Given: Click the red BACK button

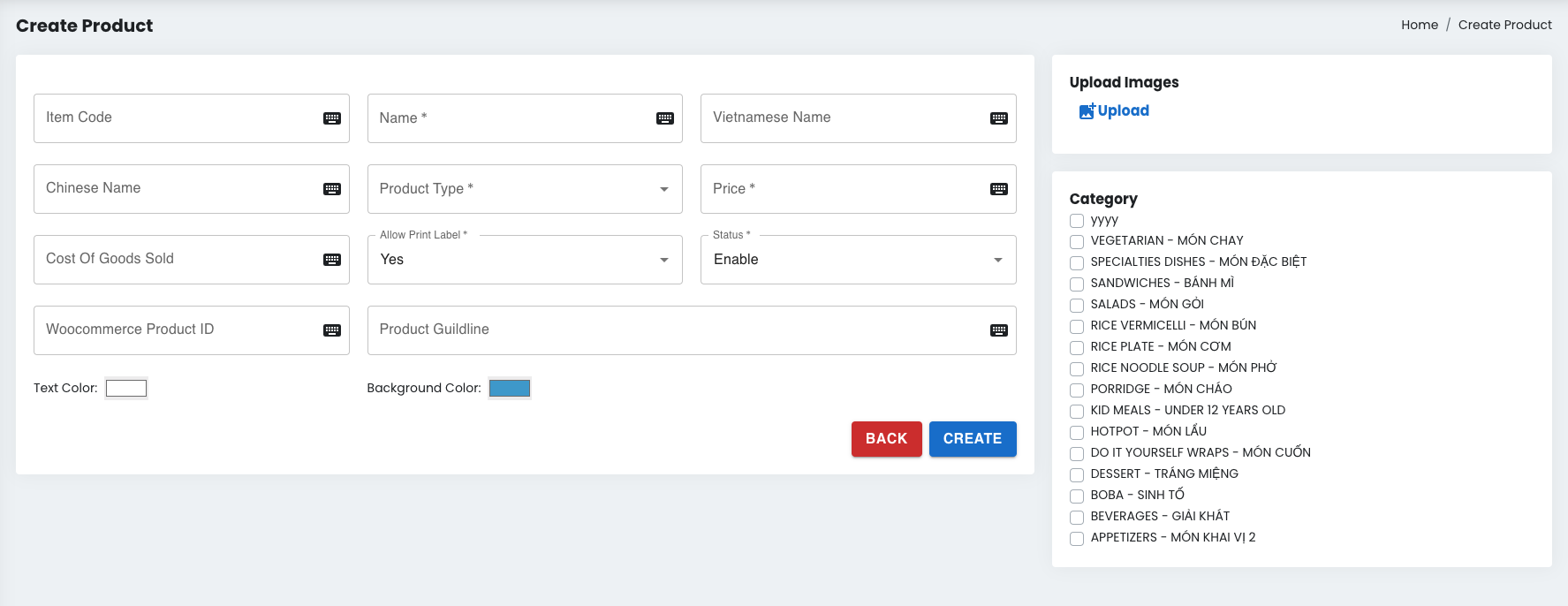Looking at the screenshot, I should (x=886, y=439).
